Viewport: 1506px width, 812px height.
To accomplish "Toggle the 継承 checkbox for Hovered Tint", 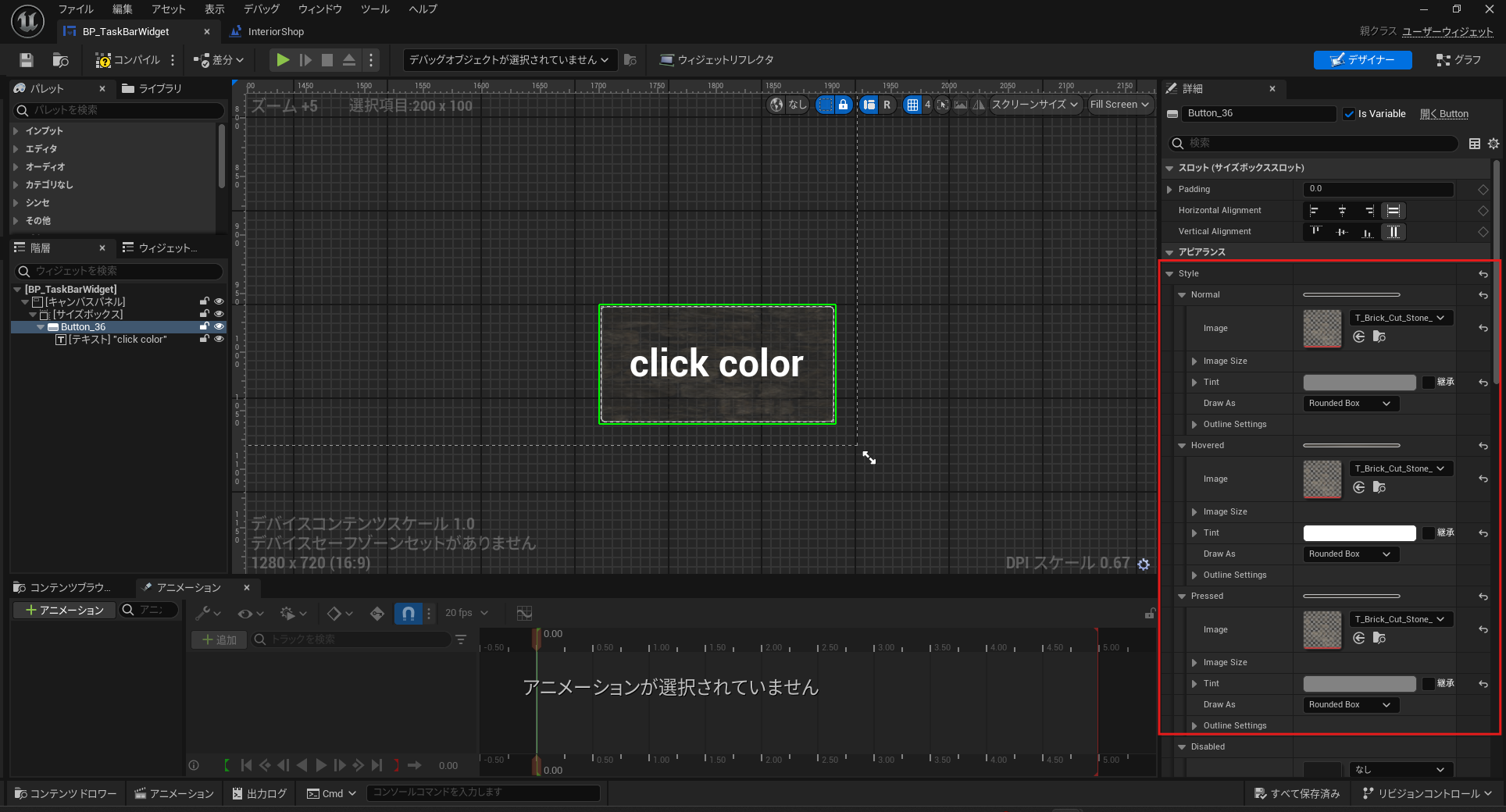I will coord(1429,533).
